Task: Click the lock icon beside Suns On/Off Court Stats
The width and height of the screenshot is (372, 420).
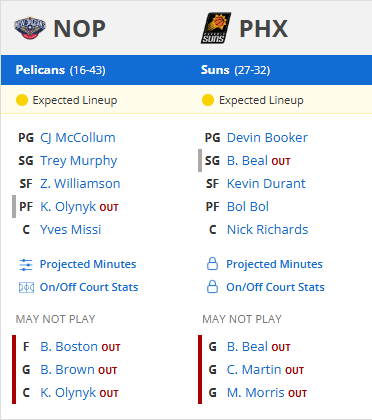Action: (x=212, y=287)
